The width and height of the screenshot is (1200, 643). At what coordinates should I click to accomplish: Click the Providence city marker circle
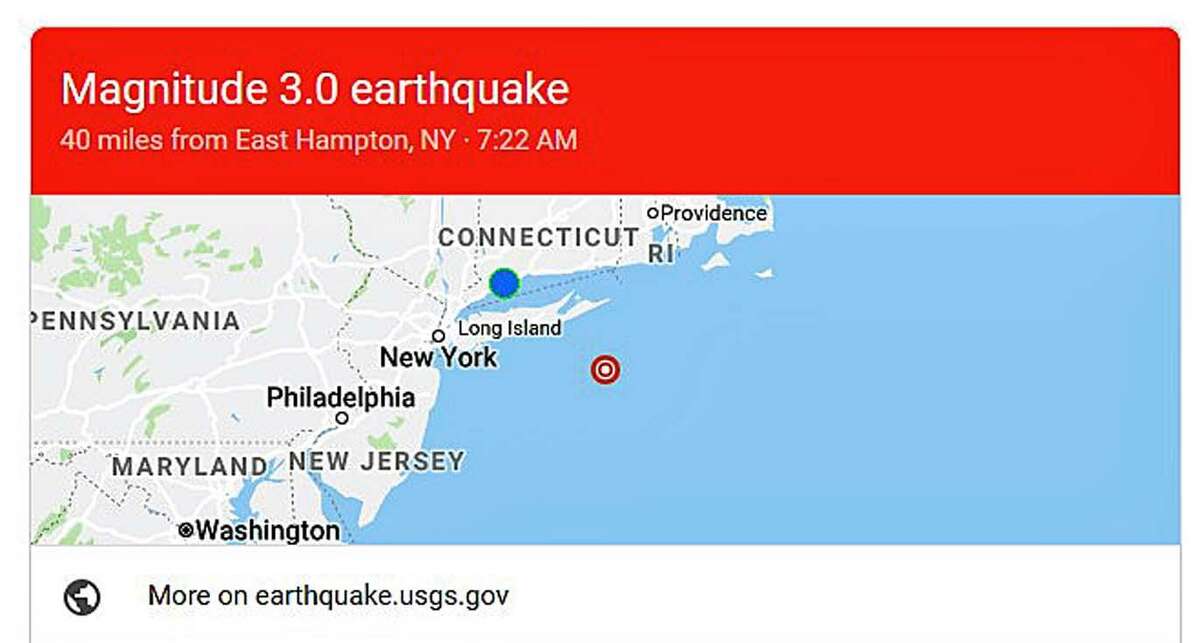pyautogui.click(x=653, y=212)
